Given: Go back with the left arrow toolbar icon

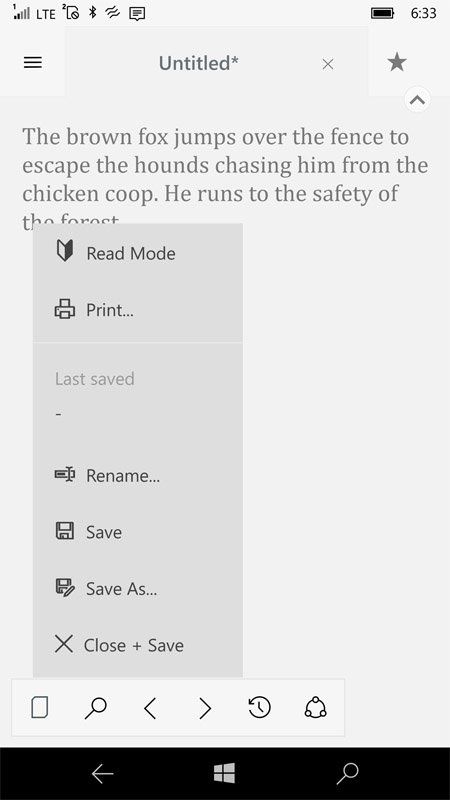Looking at the screenshot, I should point(150,708).
